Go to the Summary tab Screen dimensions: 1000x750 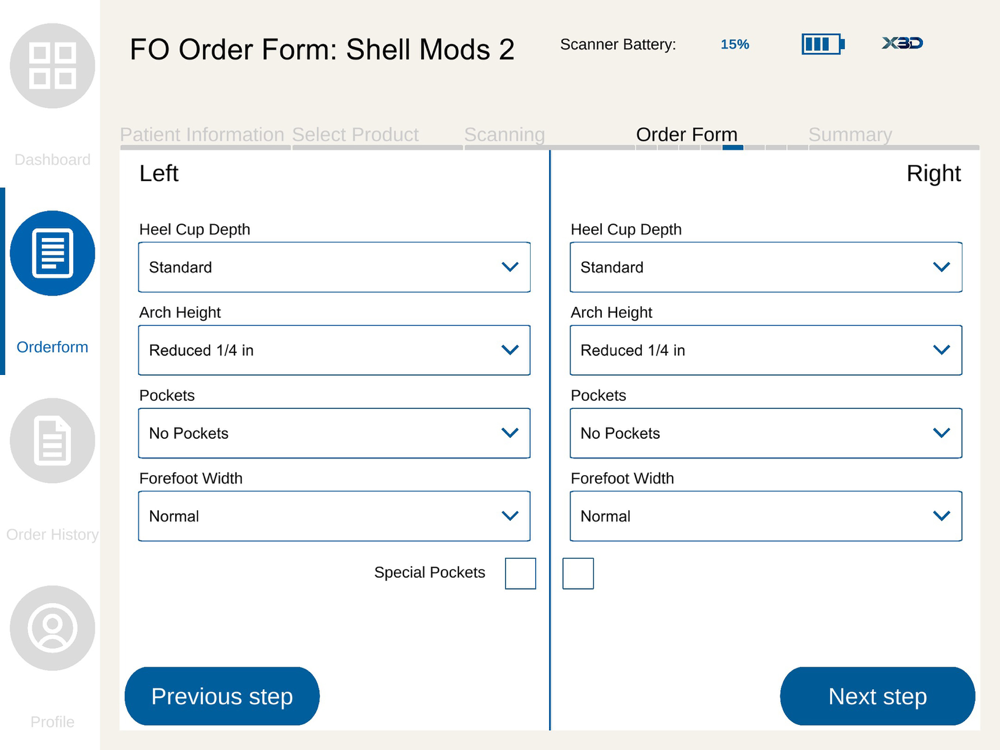[850, 135]
